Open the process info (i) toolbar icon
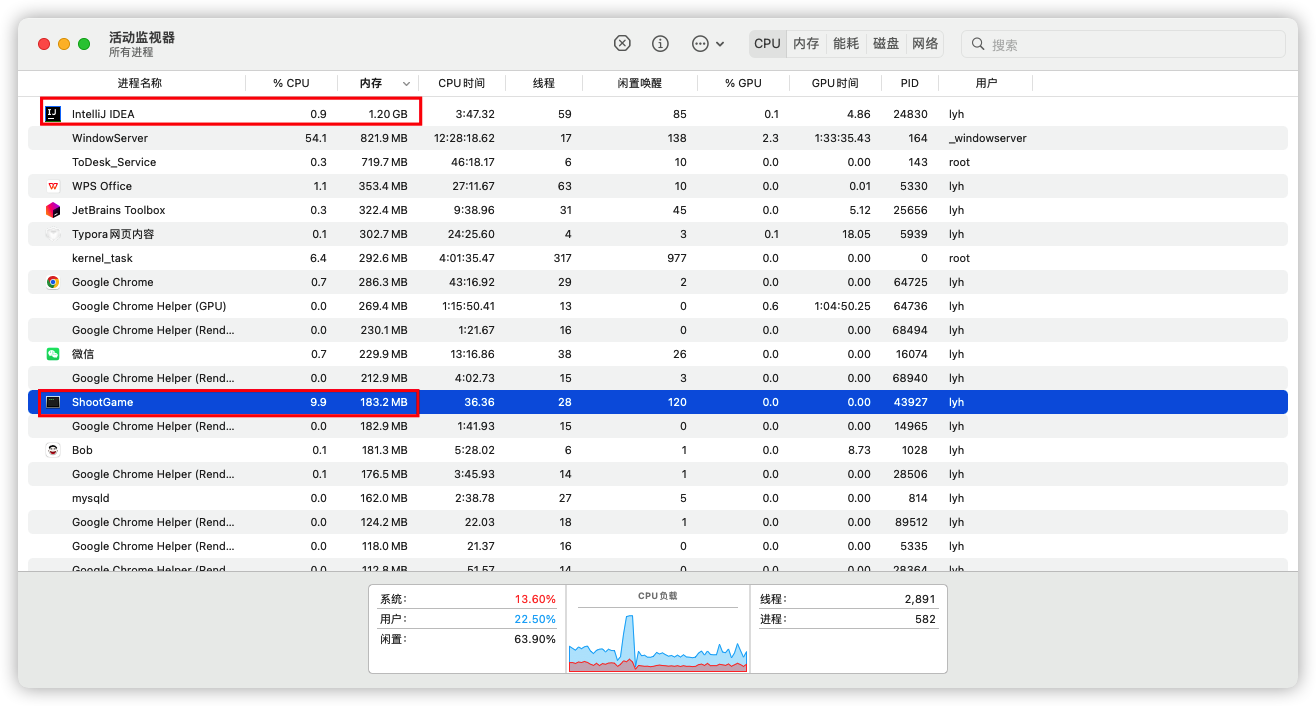The image size is (1316, 706). pyautogui.click(x=660, y=44)
